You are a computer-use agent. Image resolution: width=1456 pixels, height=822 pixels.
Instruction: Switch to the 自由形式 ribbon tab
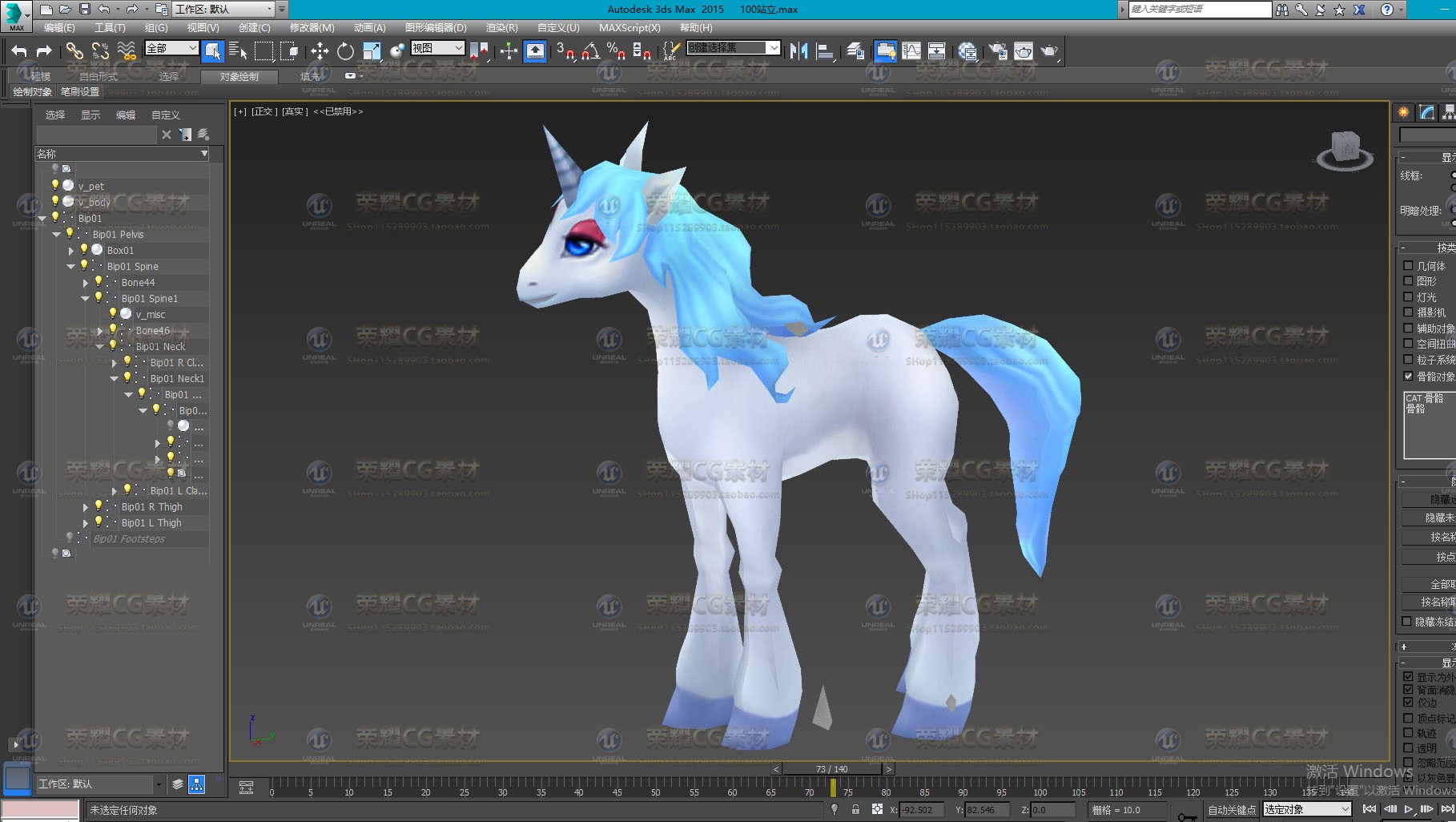tap(98, 77)
